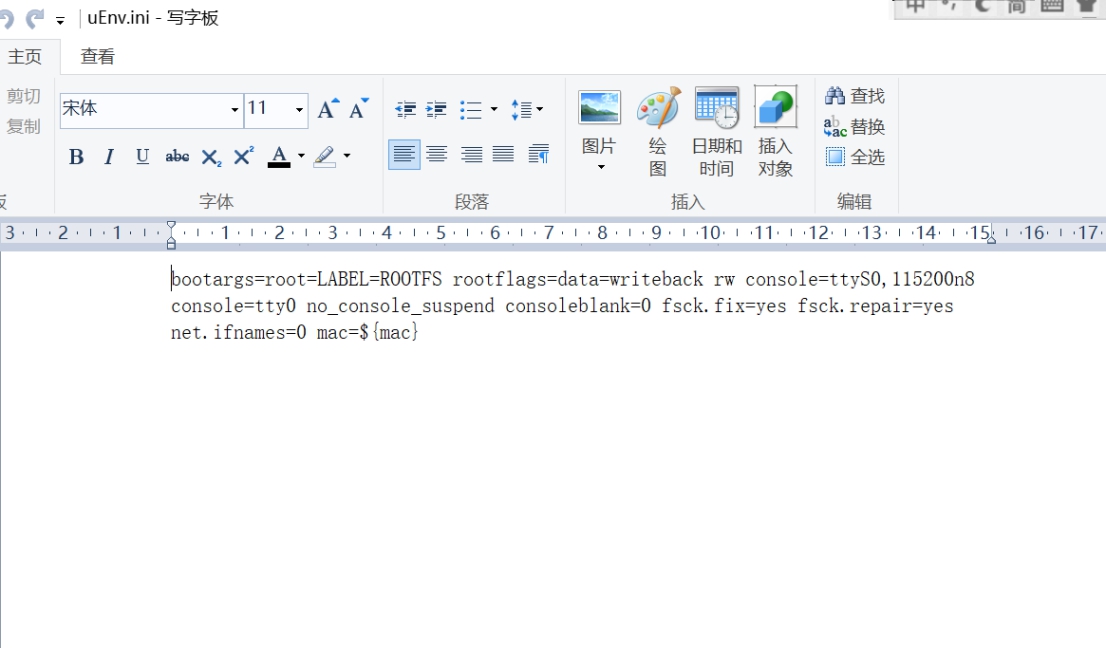Image resolution: width=1106 pixels, height=649 pixels.
Task: Align text left
Action: (404, 154)
